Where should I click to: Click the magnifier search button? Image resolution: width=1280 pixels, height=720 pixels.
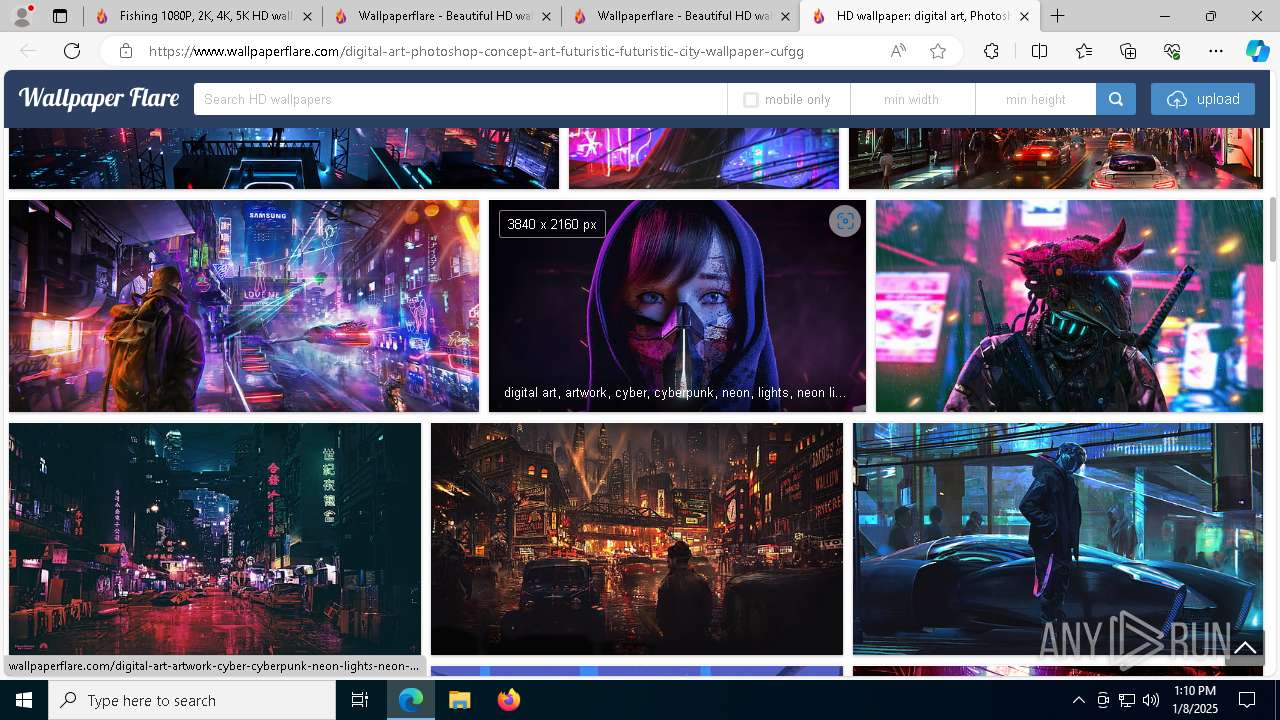click(x=1116, y=99)
